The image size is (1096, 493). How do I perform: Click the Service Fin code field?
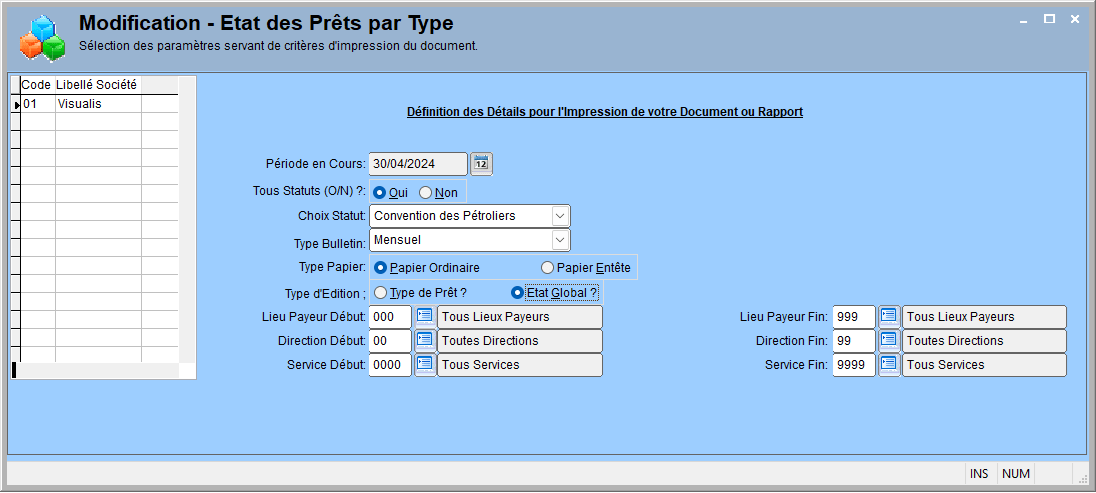[854, 364]
